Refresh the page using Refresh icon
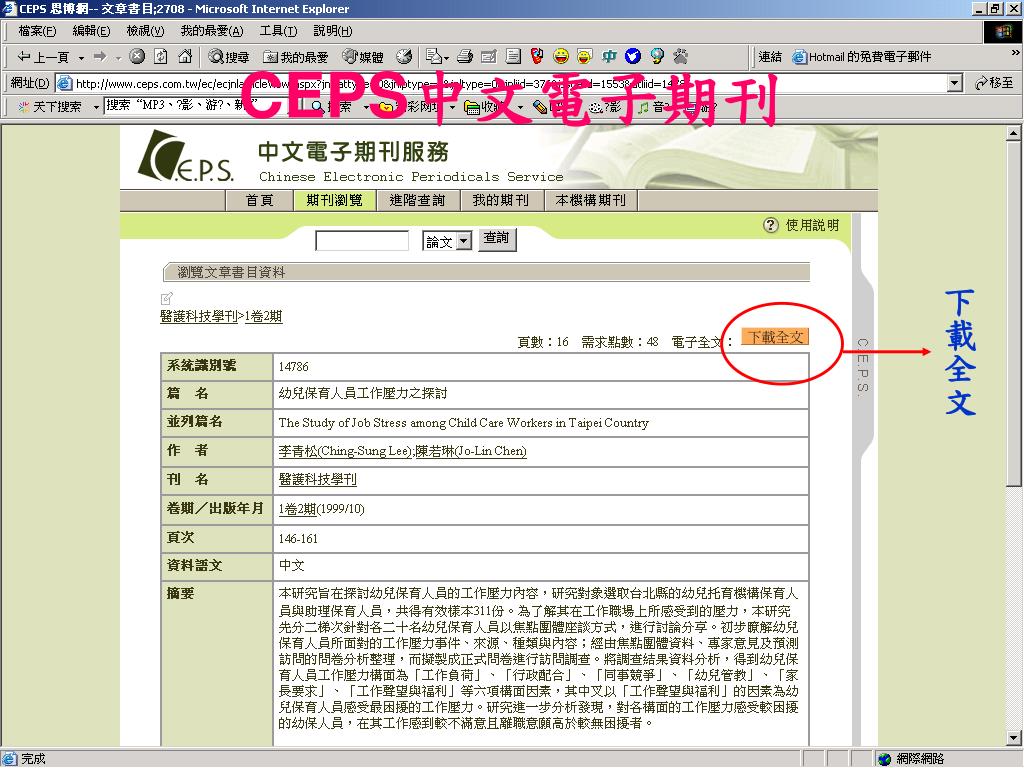Image resolution: width=1024 pixels, height=768 pixels. click(x=161, y=57)
